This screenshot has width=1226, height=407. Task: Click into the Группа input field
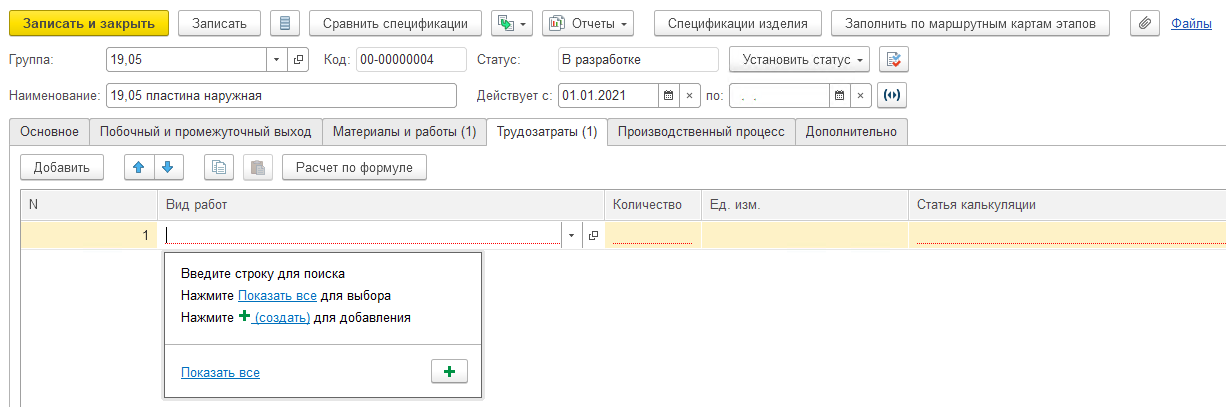pos(186,60)
